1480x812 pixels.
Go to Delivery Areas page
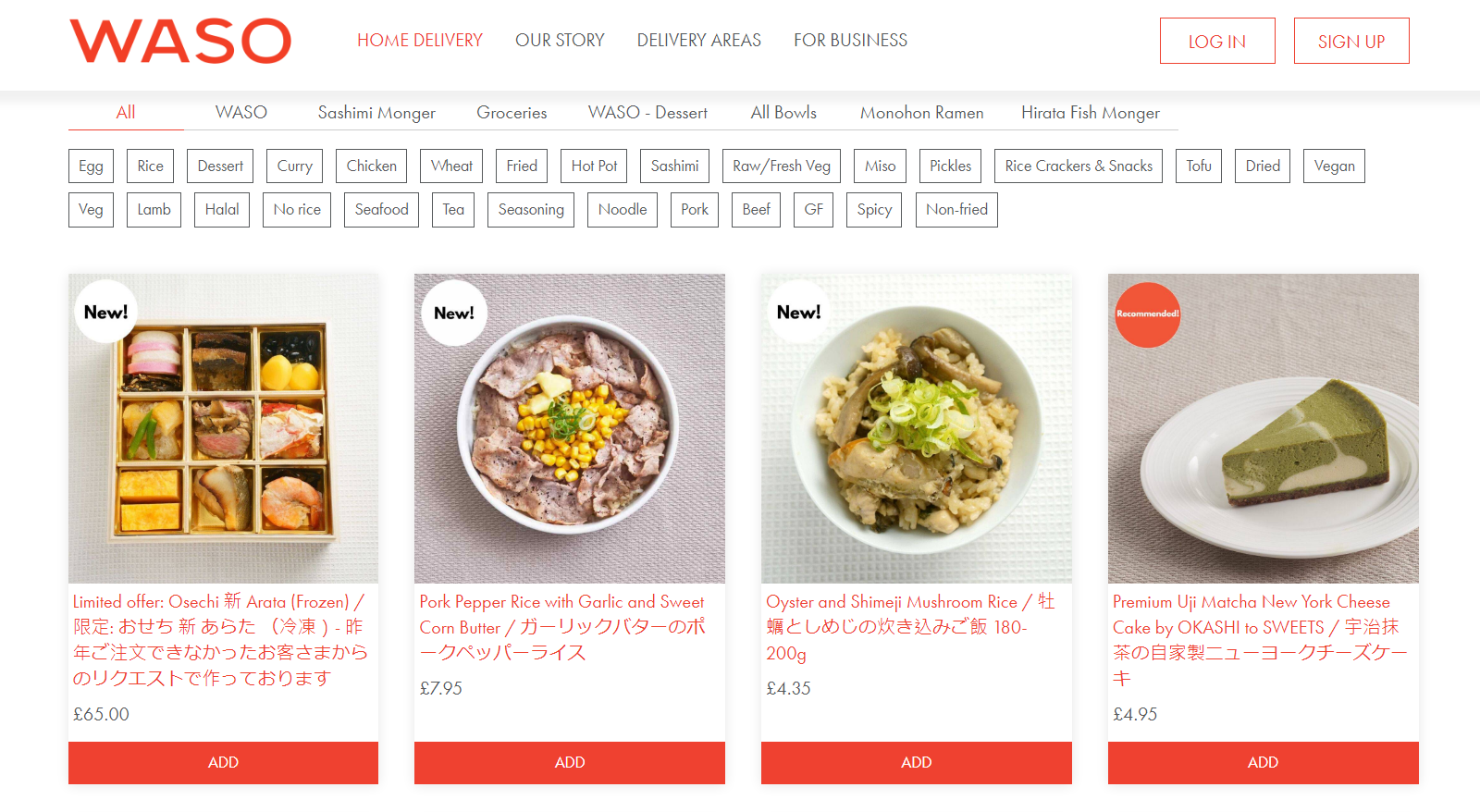pos(698,41)
